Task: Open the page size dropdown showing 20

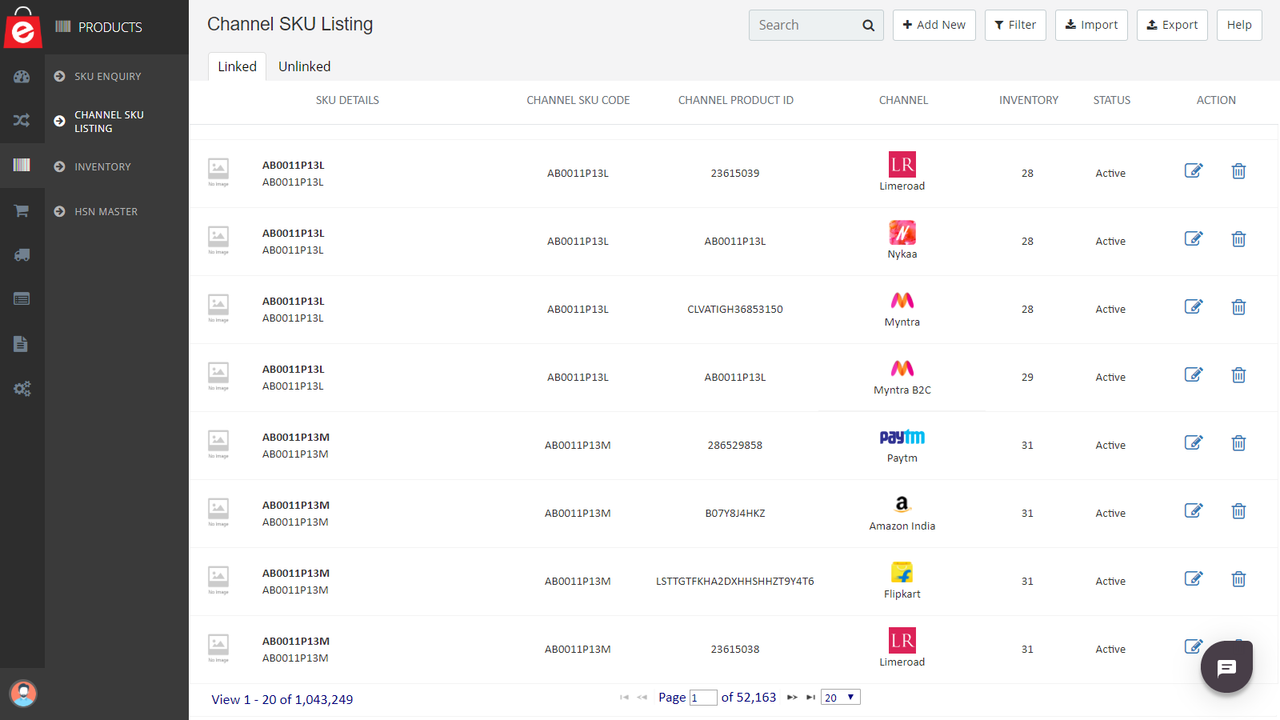Action: tap(840, 696)
